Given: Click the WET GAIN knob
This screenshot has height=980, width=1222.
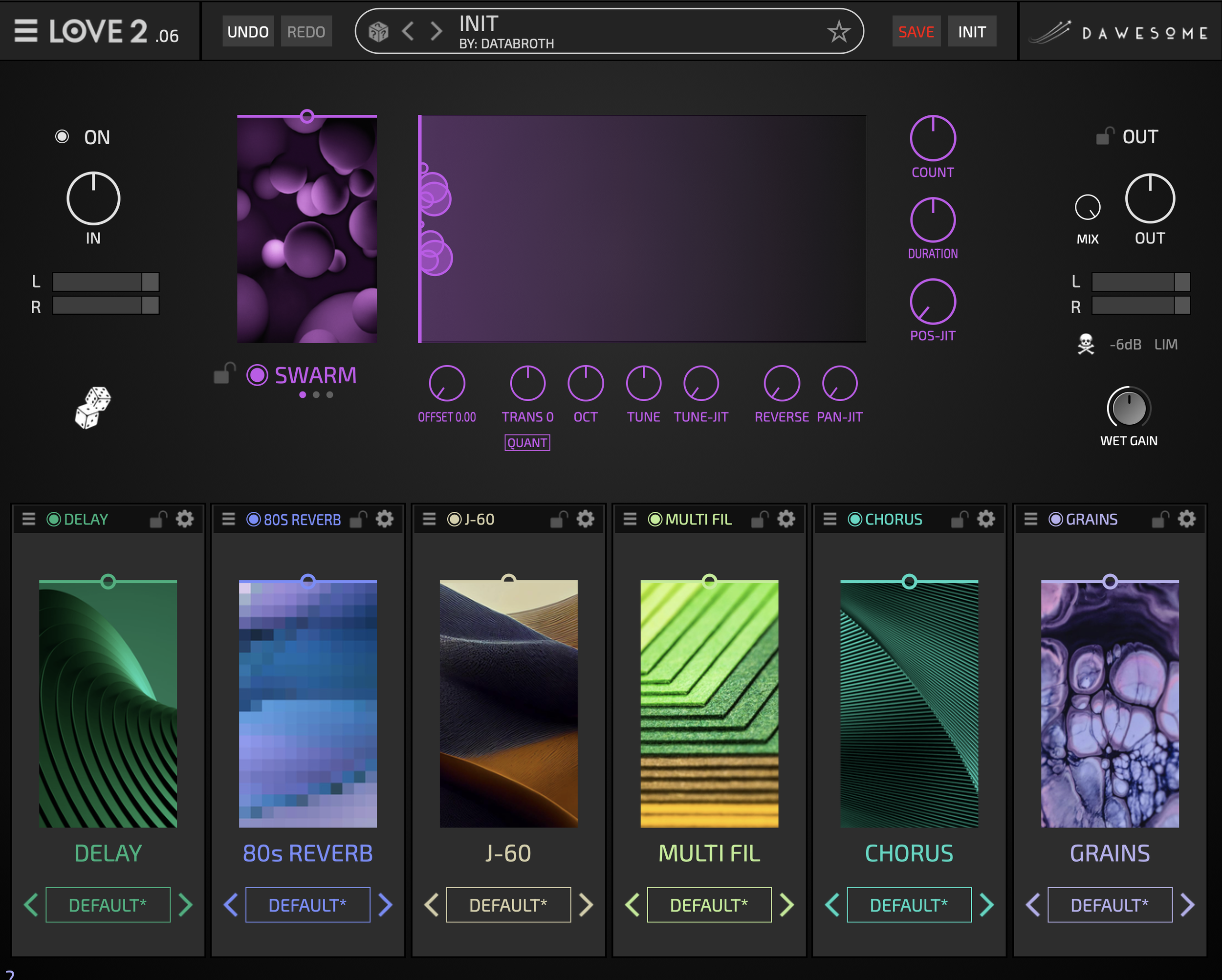Looking at the screenshot, I should click(1128, 408).
